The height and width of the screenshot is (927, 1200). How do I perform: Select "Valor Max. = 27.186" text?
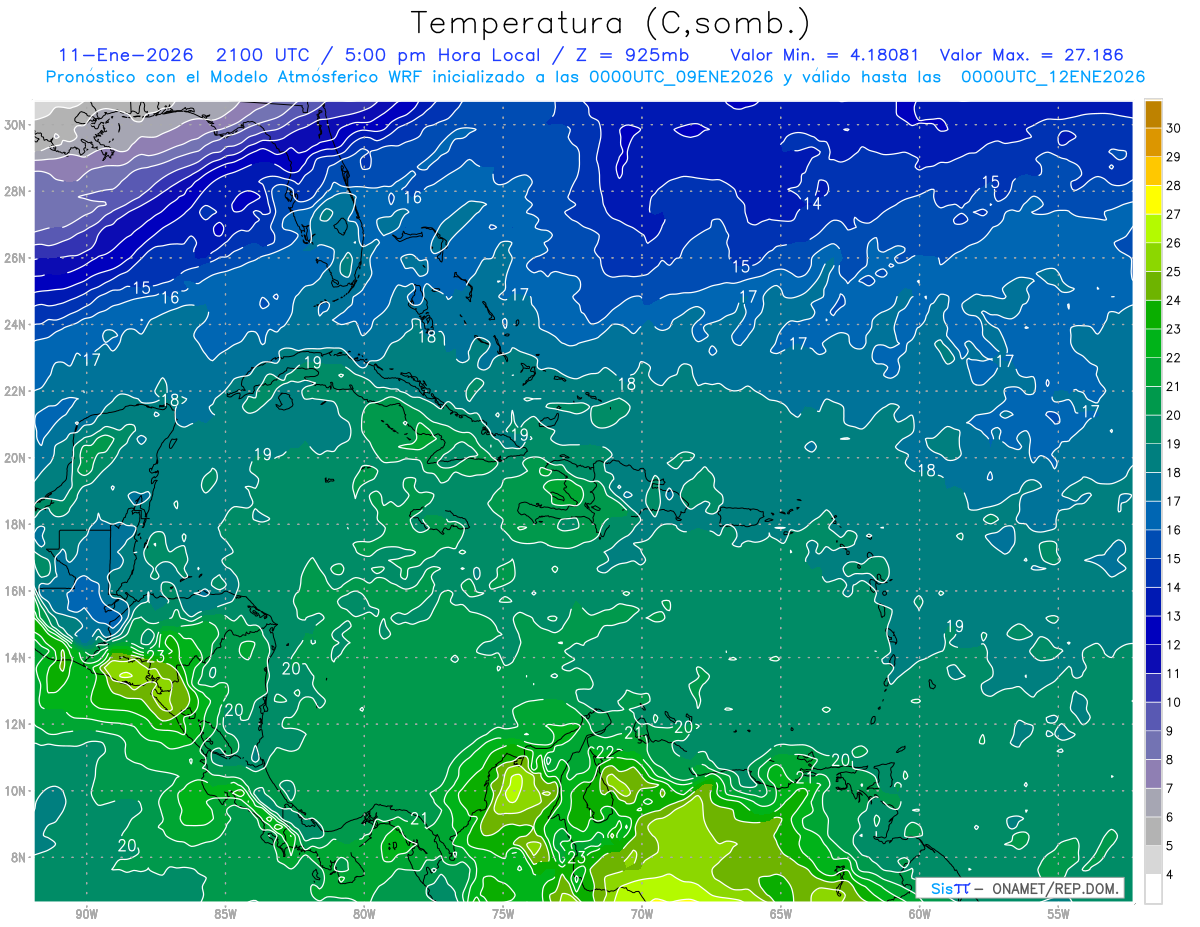point(1032,55)
